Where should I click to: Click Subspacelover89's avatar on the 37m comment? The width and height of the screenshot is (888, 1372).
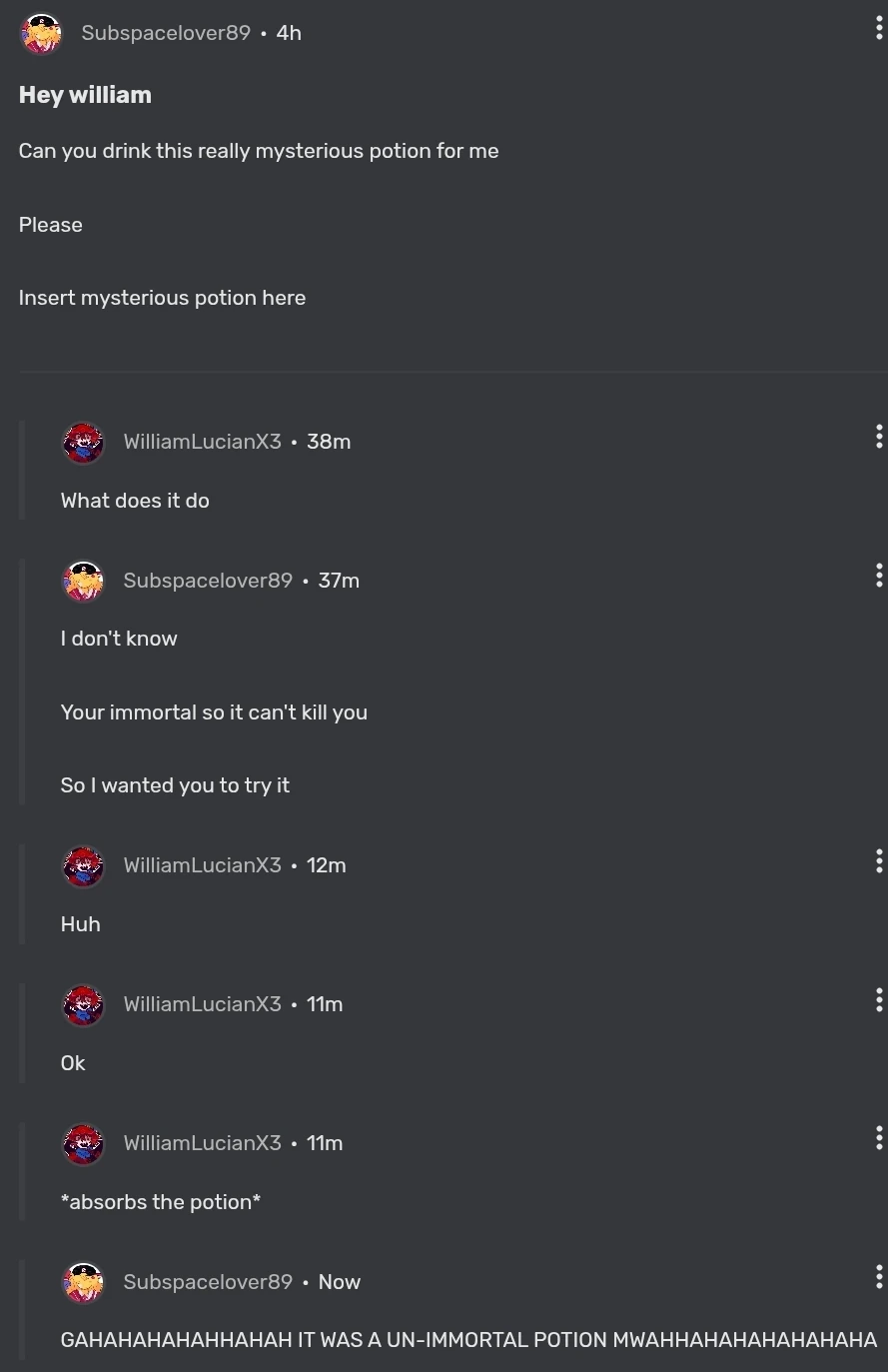(83, 581)
